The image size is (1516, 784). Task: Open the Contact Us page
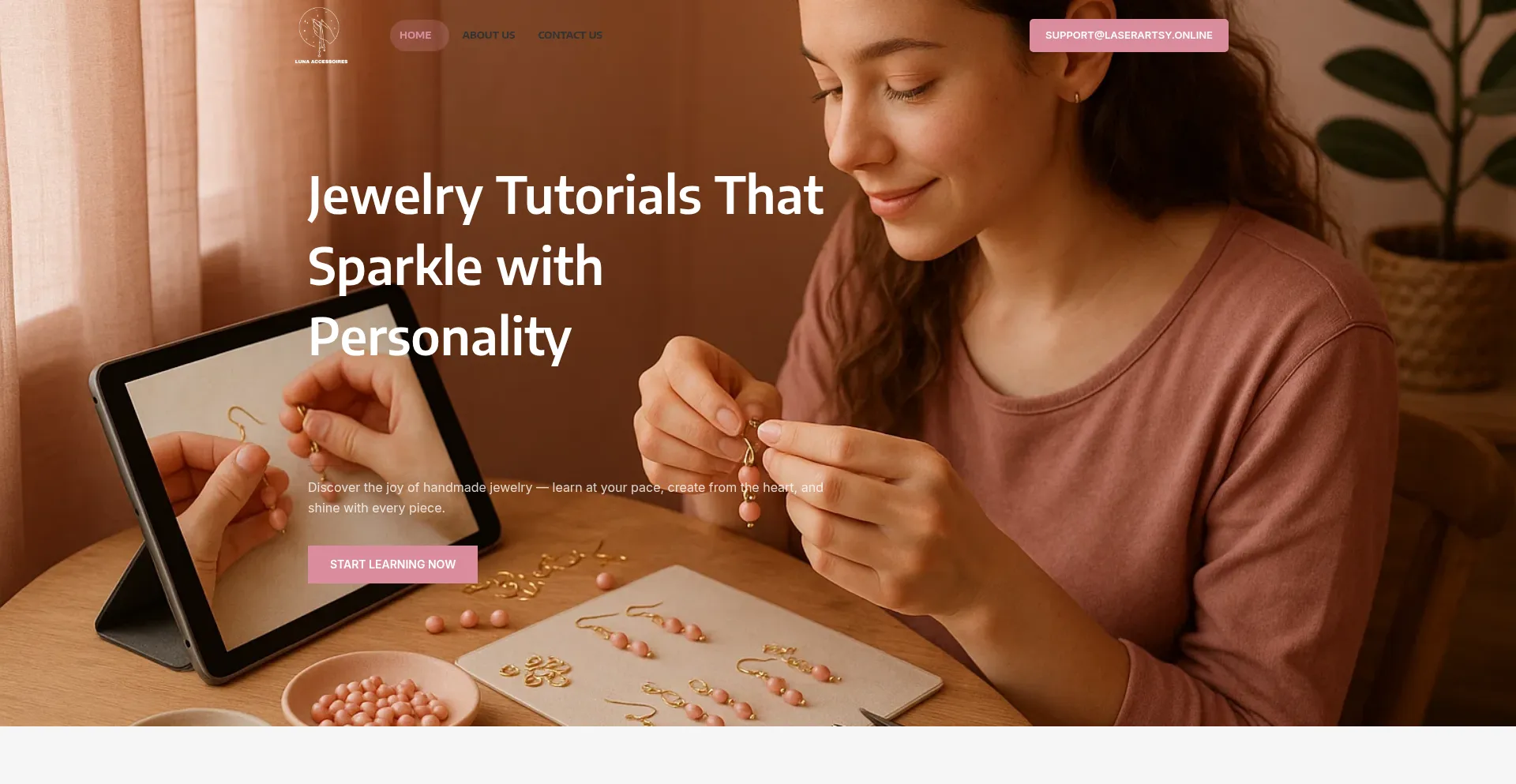point(570,36)
